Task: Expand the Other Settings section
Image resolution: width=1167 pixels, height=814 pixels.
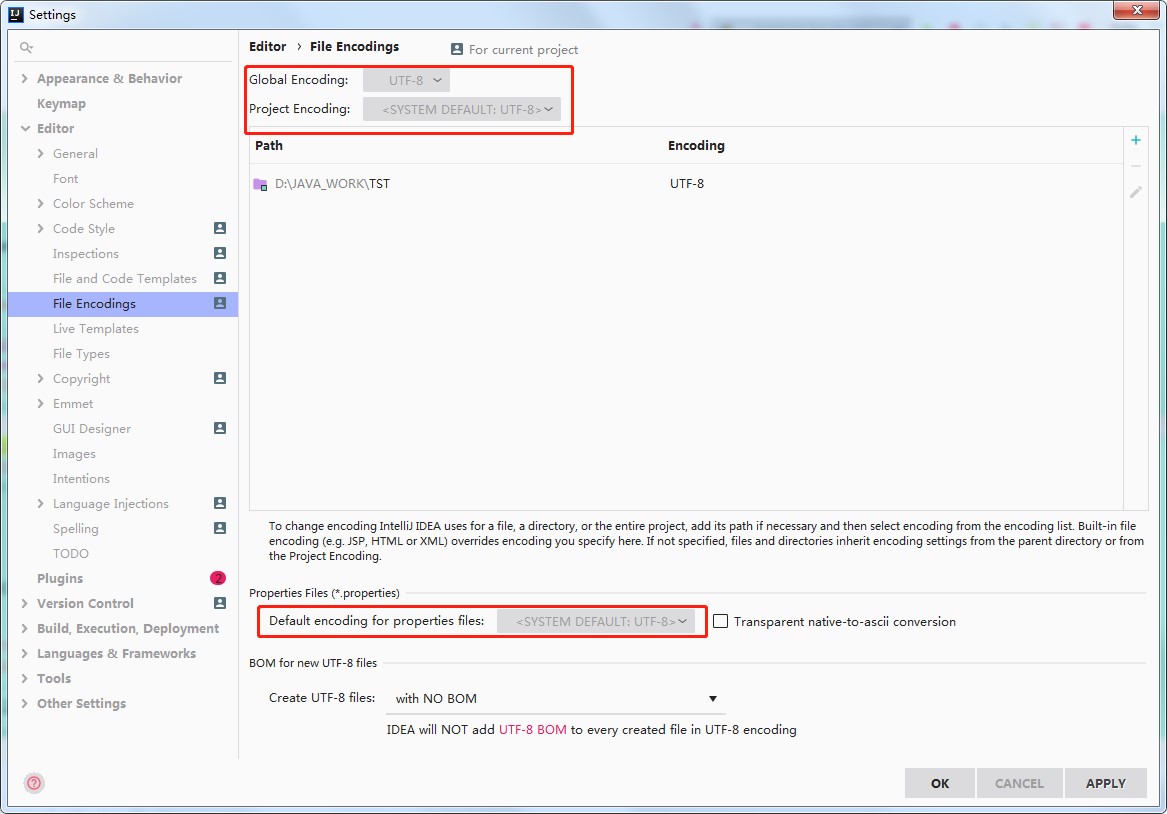Action: [x=25, y=703]
